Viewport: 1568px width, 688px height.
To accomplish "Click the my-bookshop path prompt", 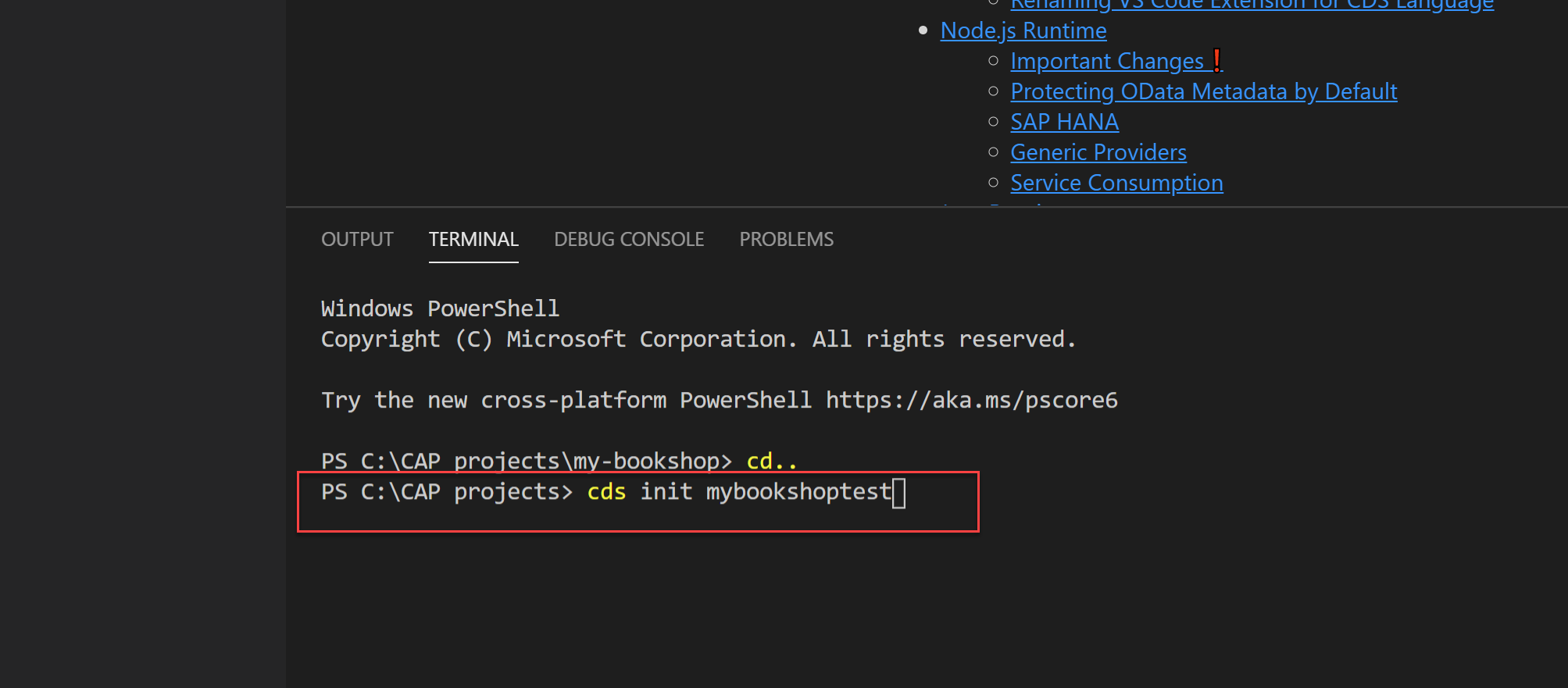I will point(526,461).
